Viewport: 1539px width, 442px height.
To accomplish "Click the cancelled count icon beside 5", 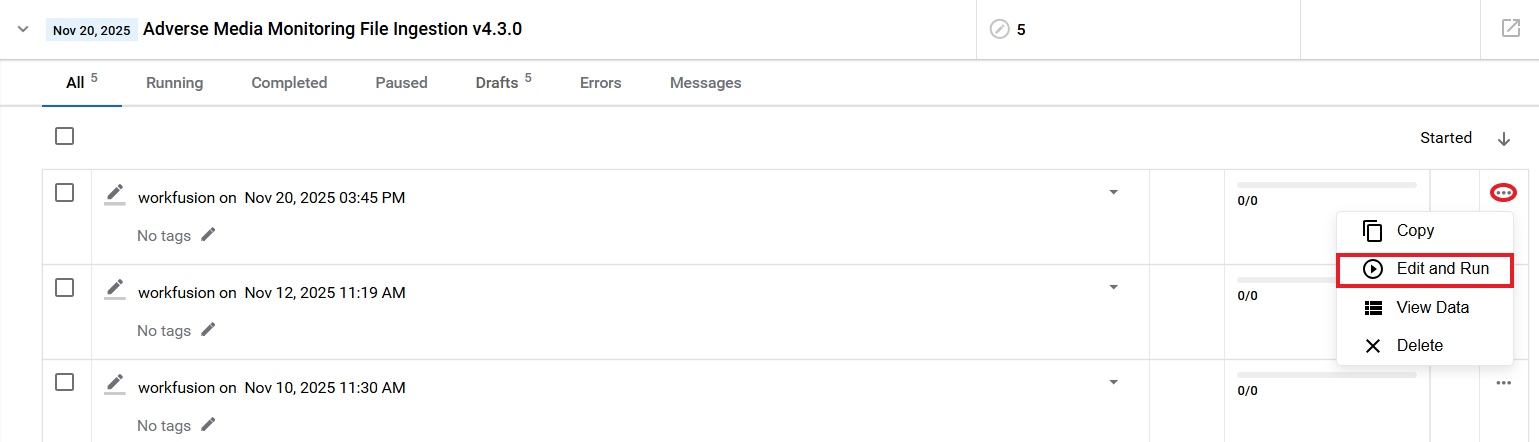I will coord(999,29).
